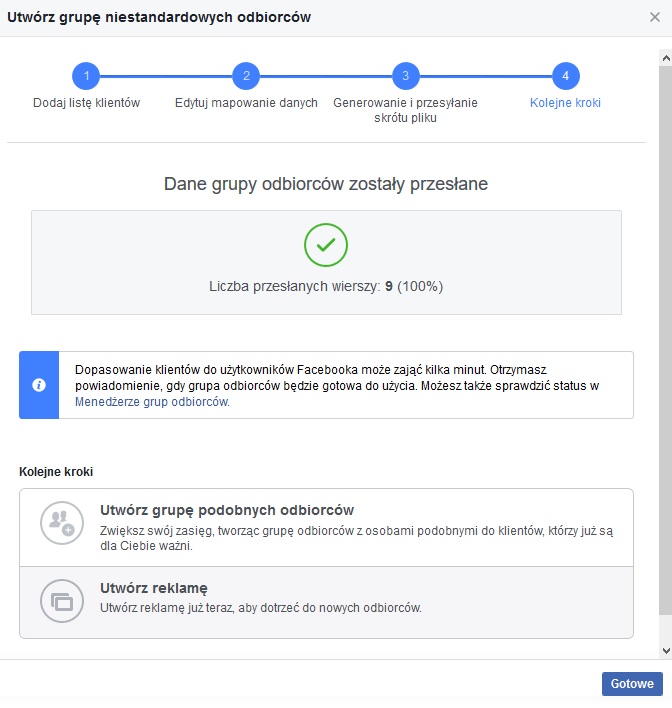The image size is (672, 708).
Task: Select 'Generowanie i przesyłanie skrótu pliku' step label
Action: [405, 110]
